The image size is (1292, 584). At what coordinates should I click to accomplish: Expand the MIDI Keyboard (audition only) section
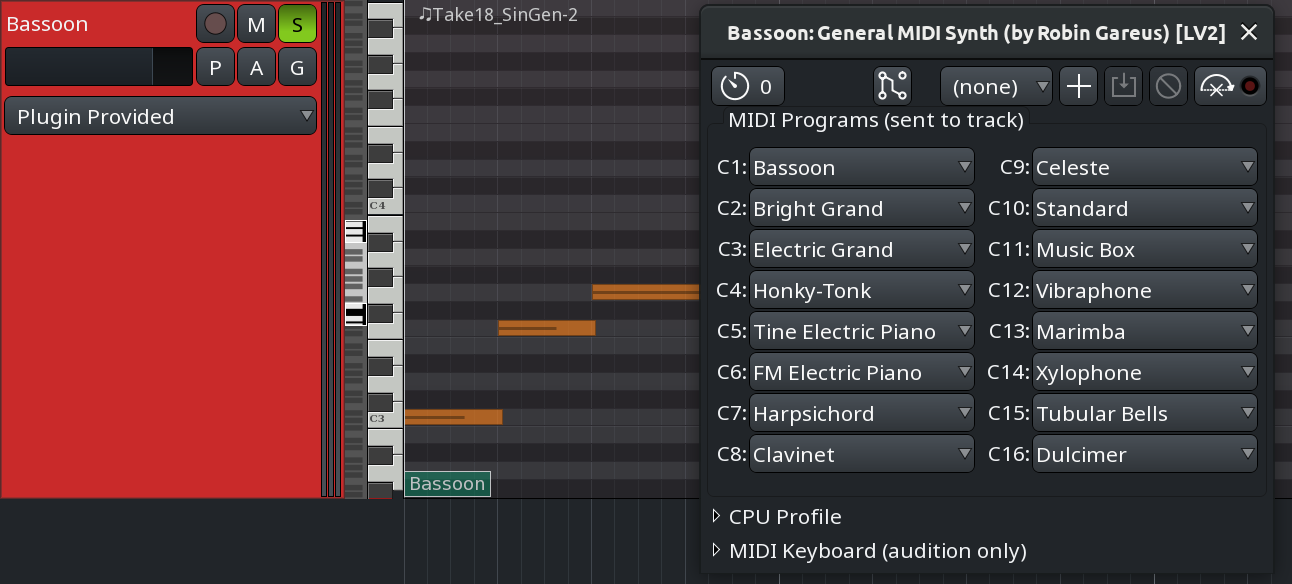pos(868,551)
